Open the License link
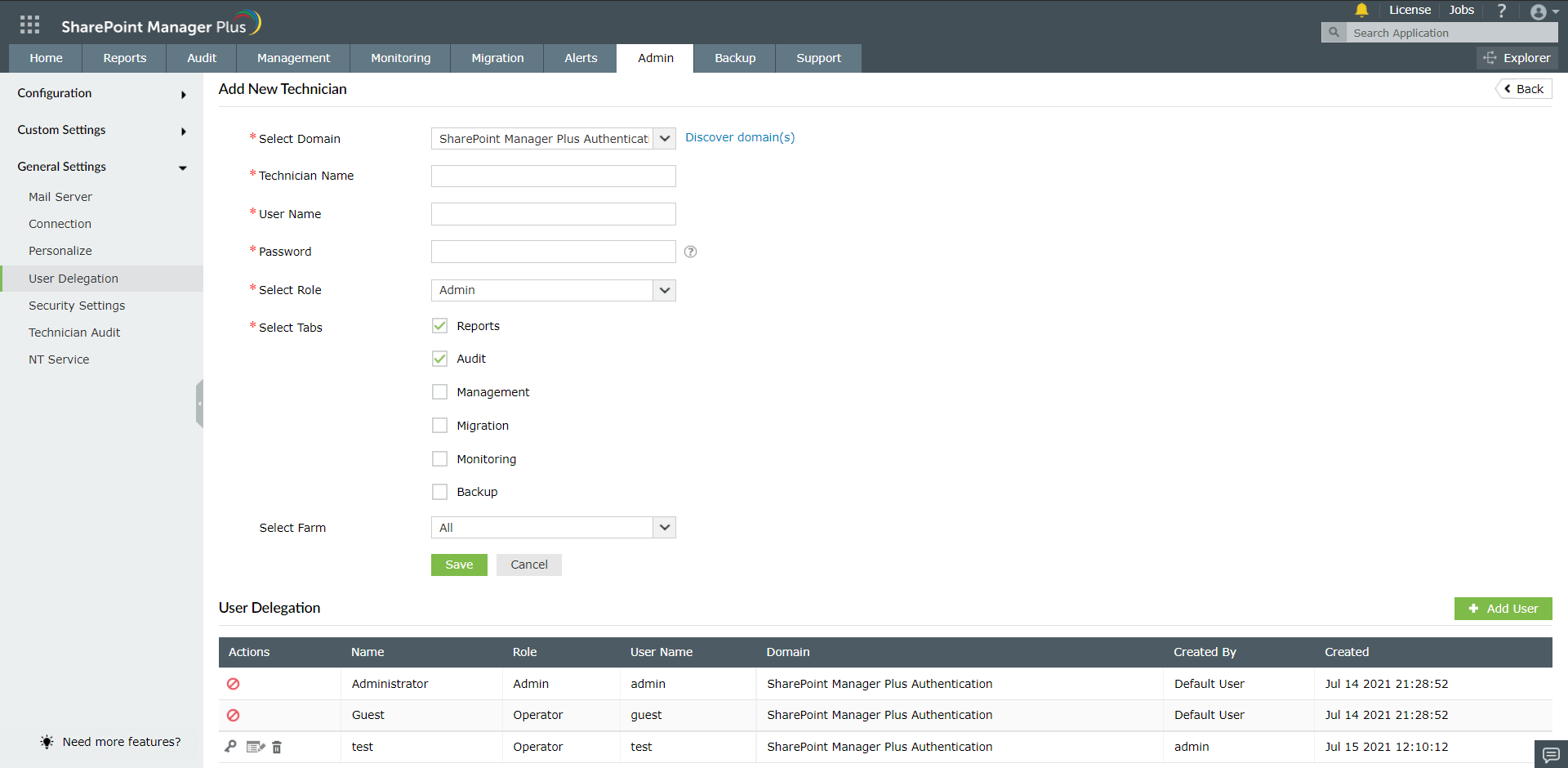This screenshot has height=768, width=1568. point(1410,10)
